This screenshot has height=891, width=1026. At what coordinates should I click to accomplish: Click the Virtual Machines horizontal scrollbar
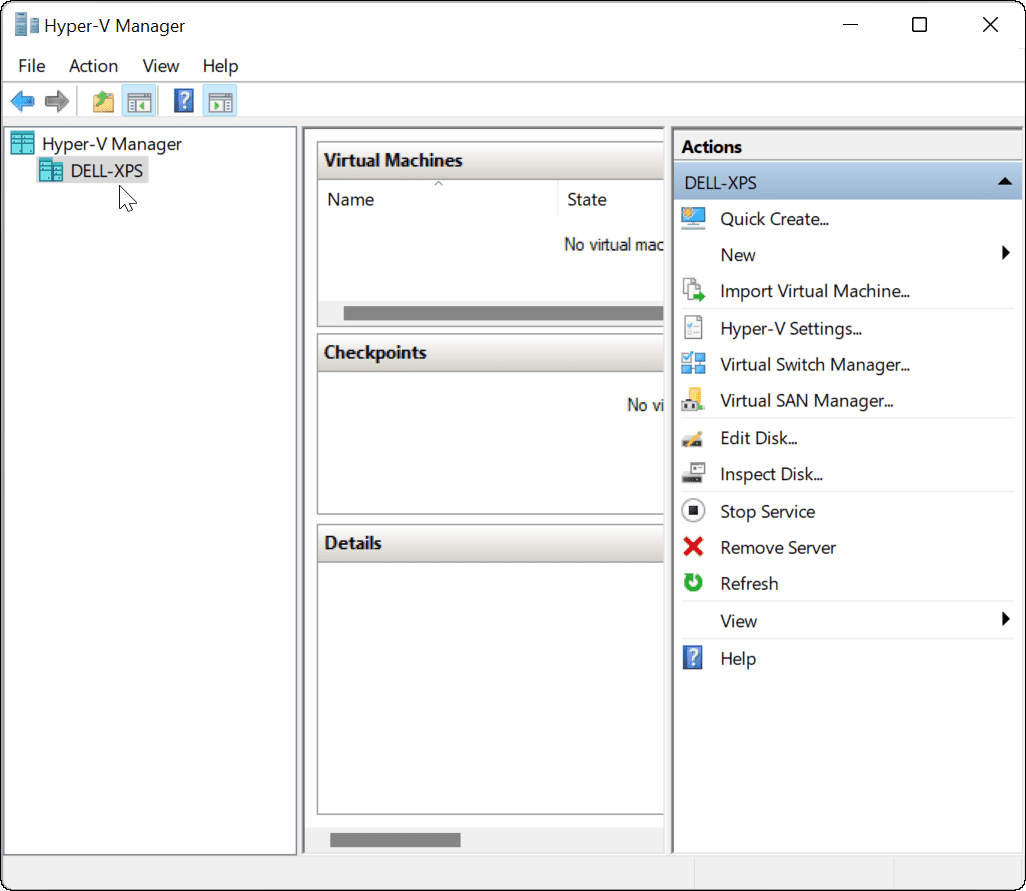point(500,313)
